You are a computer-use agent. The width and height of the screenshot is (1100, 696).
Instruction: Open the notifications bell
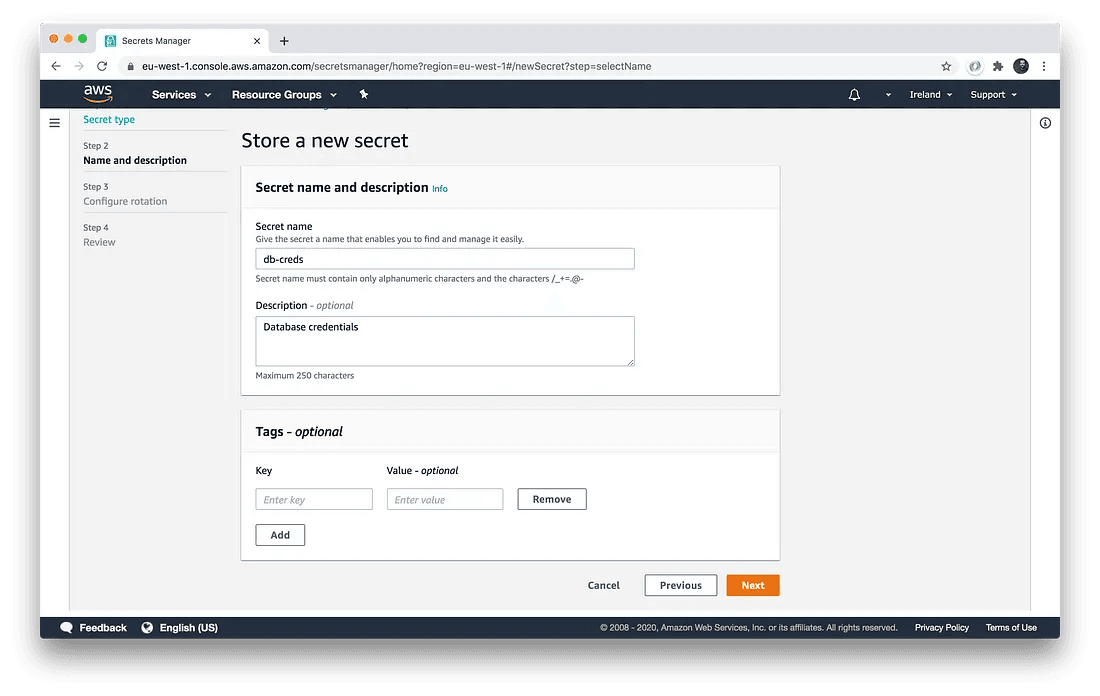(854, 95)
